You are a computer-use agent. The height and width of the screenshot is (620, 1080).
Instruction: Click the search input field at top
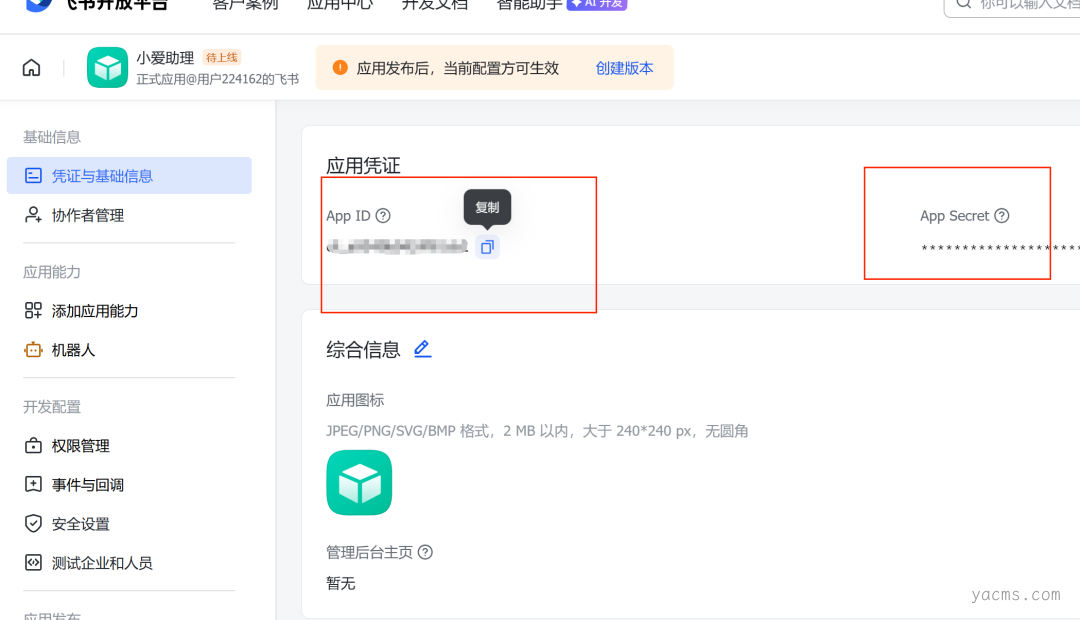tap(1020, 4)
